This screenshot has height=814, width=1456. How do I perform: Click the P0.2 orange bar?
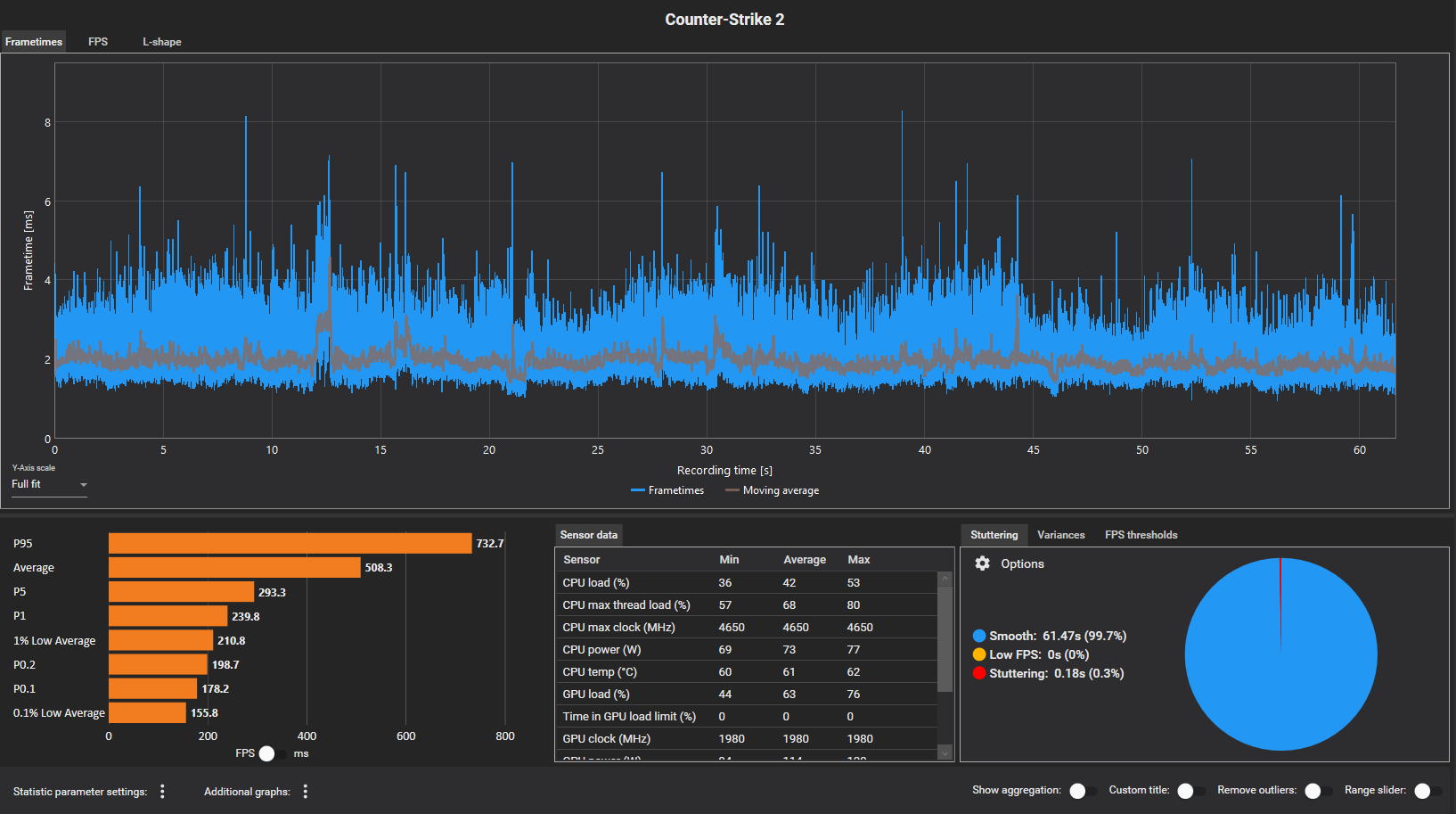158,664
